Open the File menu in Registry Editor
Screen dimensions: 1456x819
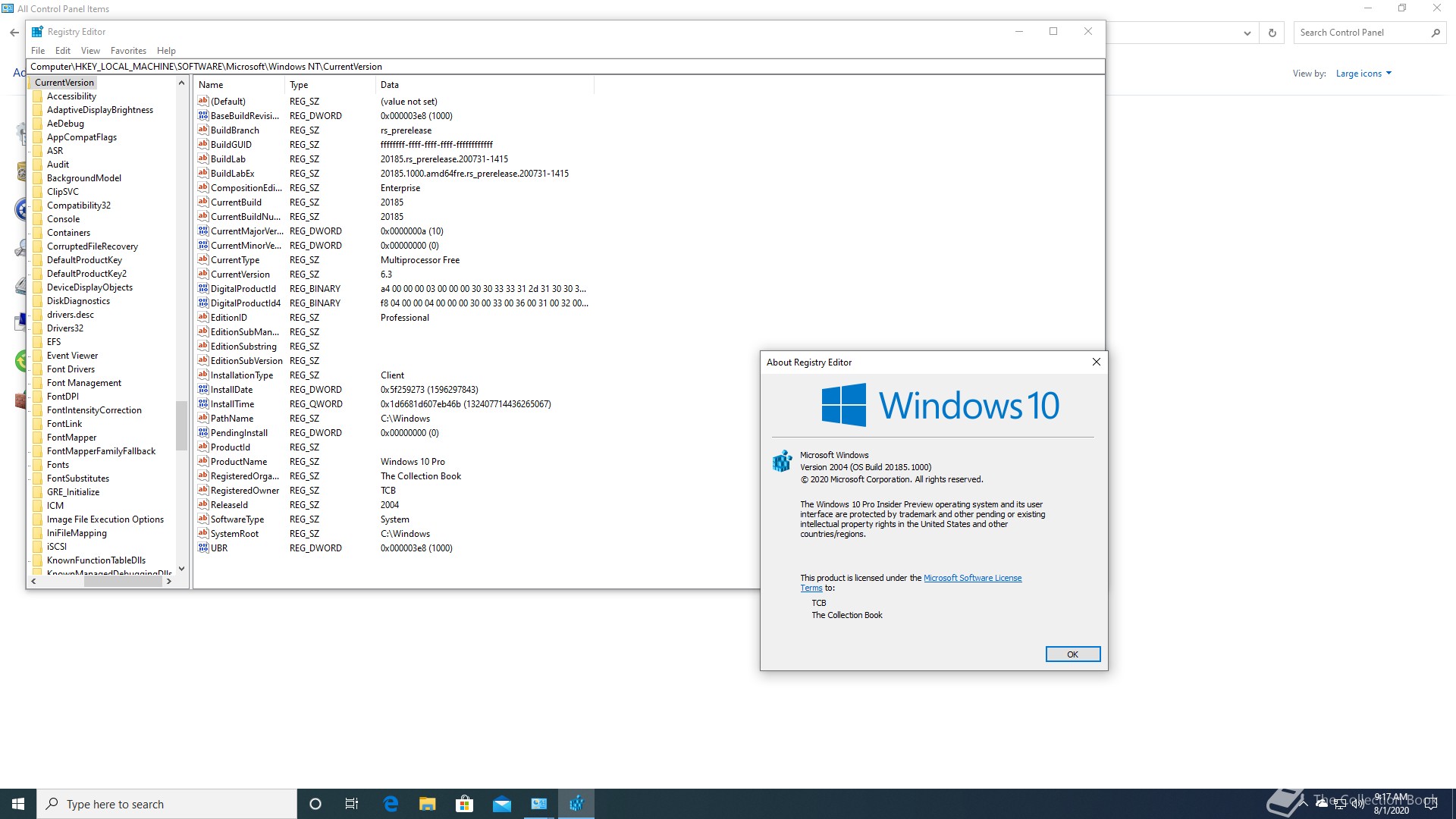[x=38, y=51]
